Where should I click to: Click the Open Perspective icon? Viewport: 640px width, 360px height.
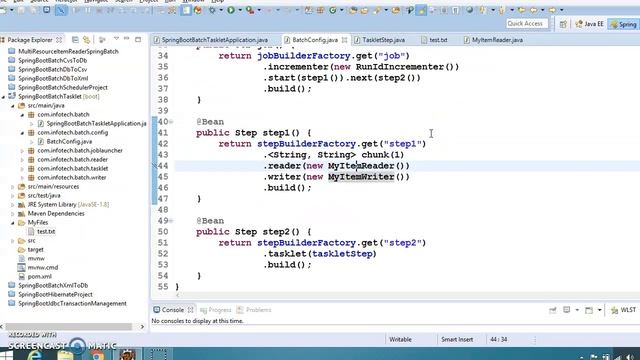pyautogui.click(x=563, y=24)
